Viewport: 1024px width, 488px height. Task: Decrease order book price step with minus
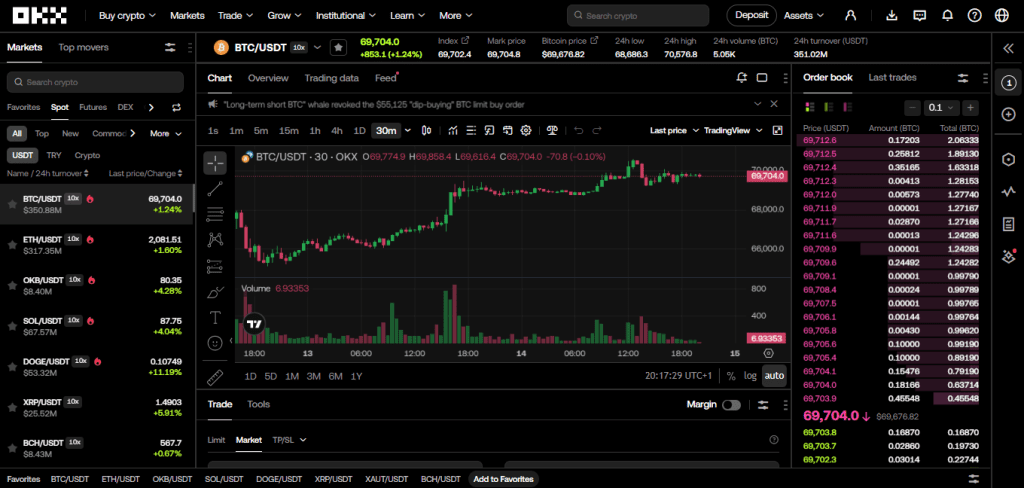(x=912, y=107)
